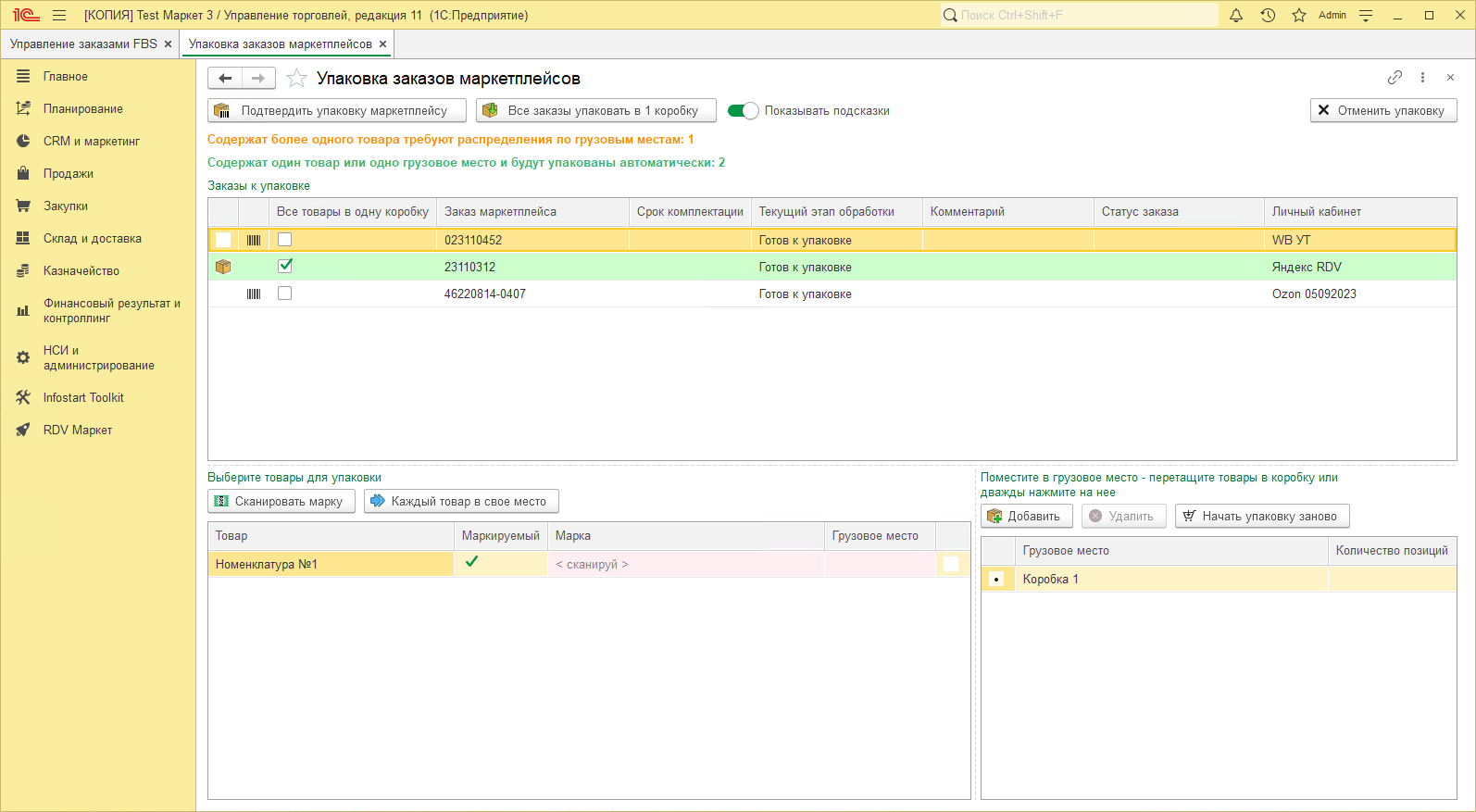Click the copy link icon
The height and width of the screenshot is (812, 1476).
pyautogui.click(x=1395, y=78)
